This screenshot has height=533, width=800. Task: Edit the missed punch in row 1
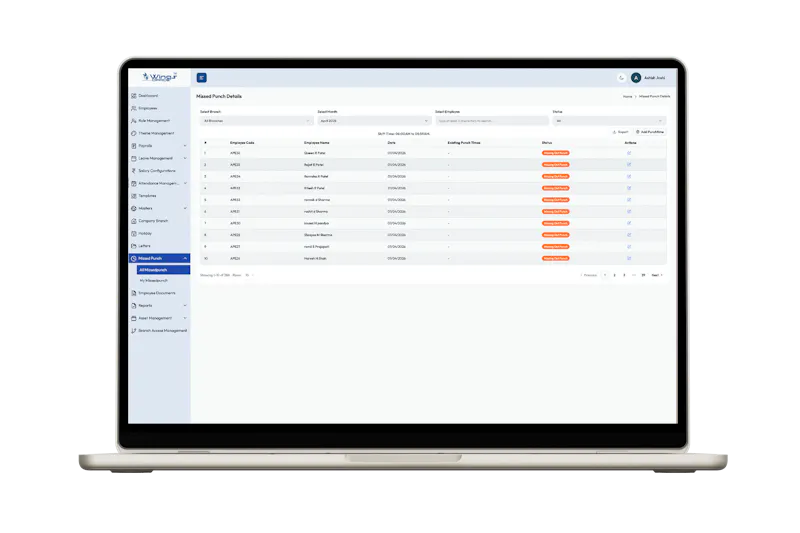pos(629,153)
